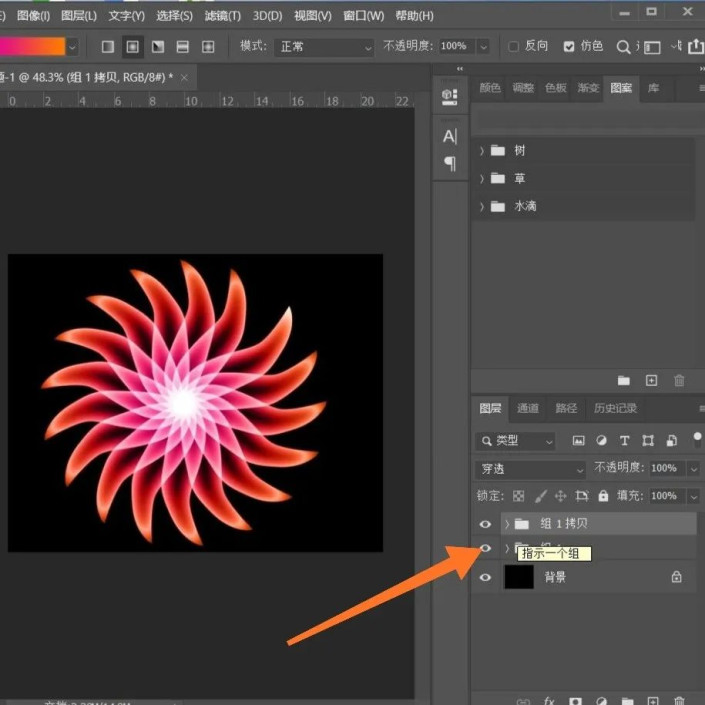
Task: Switch to the 颜色 Color tab
Action: (490, 88)
